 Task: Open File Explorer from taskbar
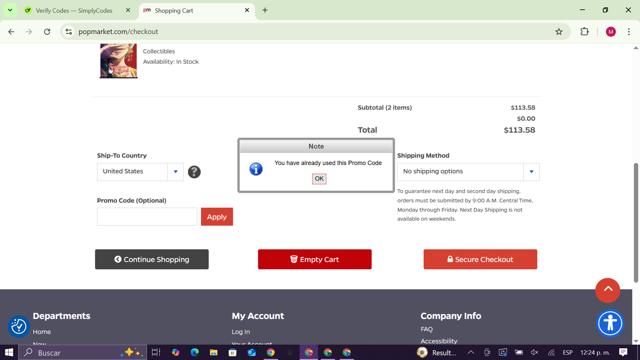point(213,352)
